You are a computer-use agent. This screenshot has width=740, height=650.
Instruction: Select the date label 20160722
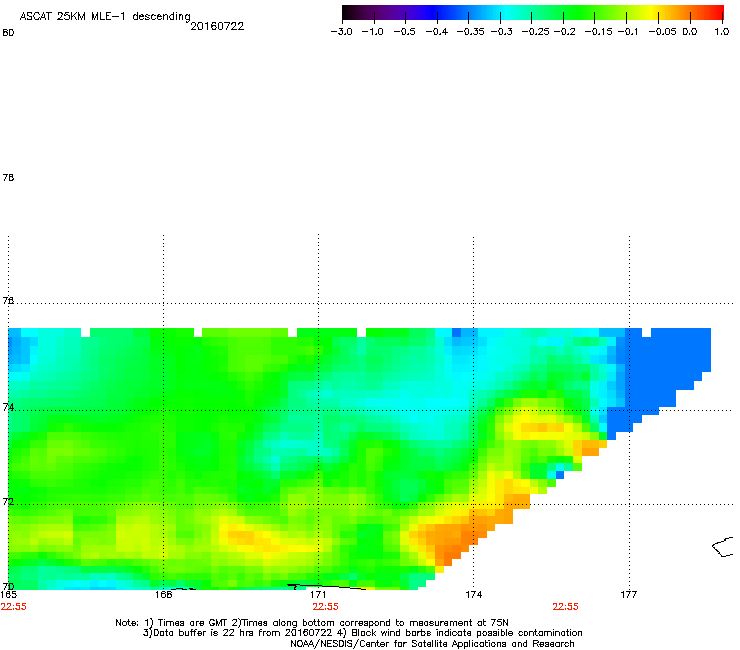pos(217,26)
